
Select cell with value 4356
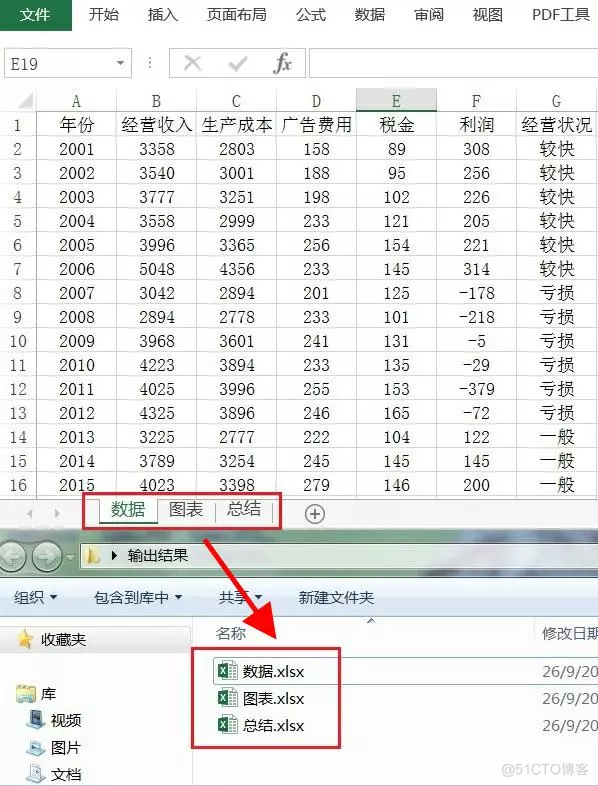click(236, 269)
